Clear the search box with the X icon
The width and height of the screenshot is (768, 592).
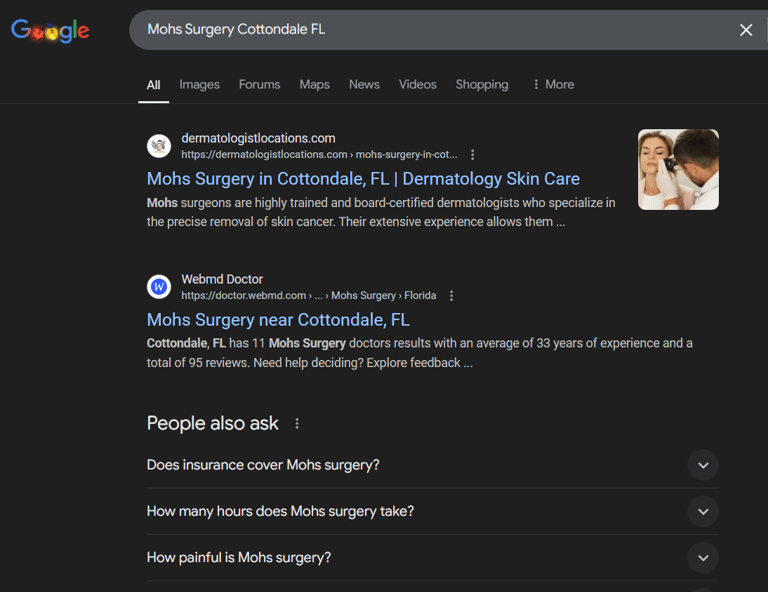(x=745, y=30)
